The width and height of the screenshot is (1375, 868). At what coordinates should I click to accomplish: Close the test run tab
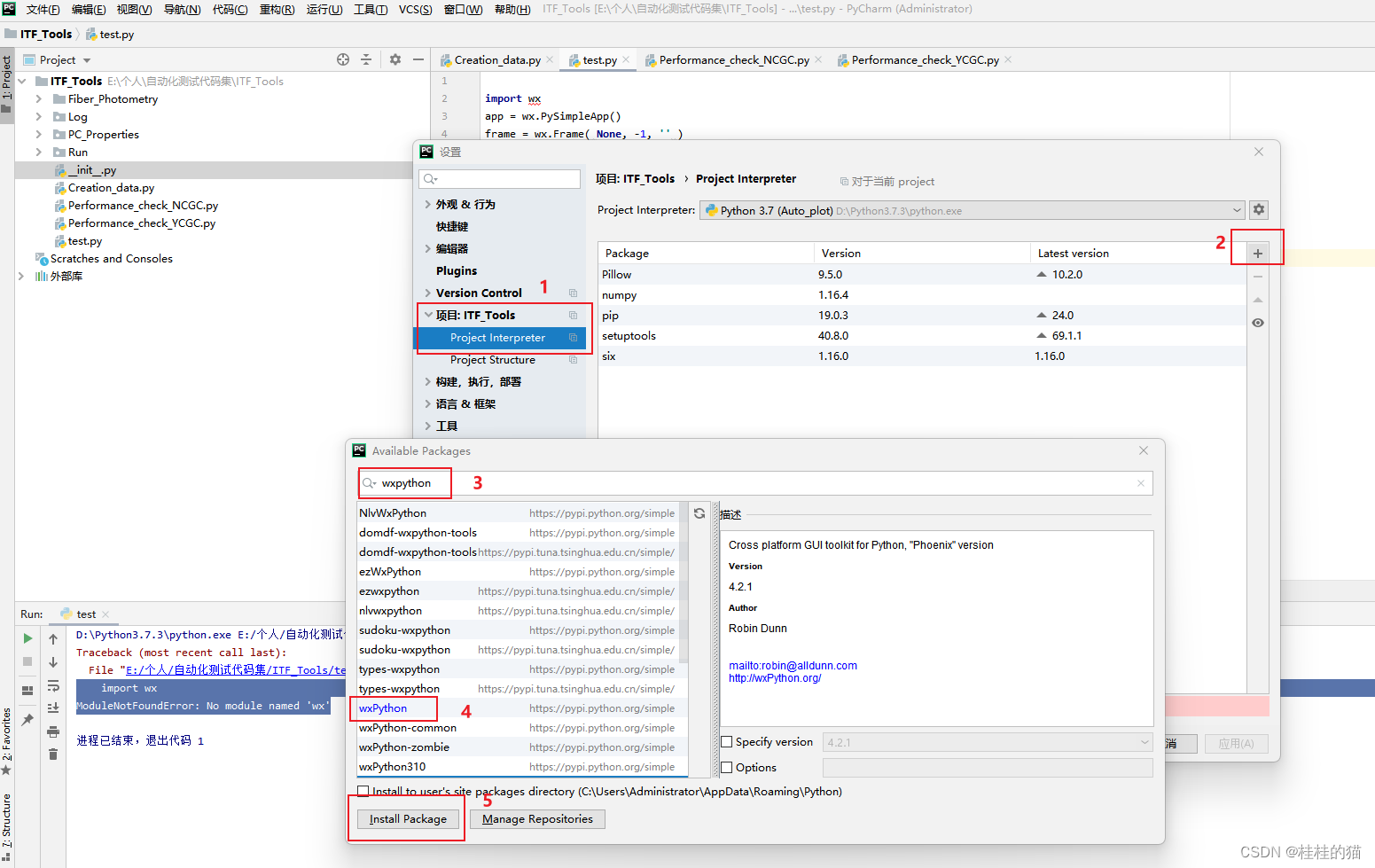pyautogui.click(x=105, y=614)
